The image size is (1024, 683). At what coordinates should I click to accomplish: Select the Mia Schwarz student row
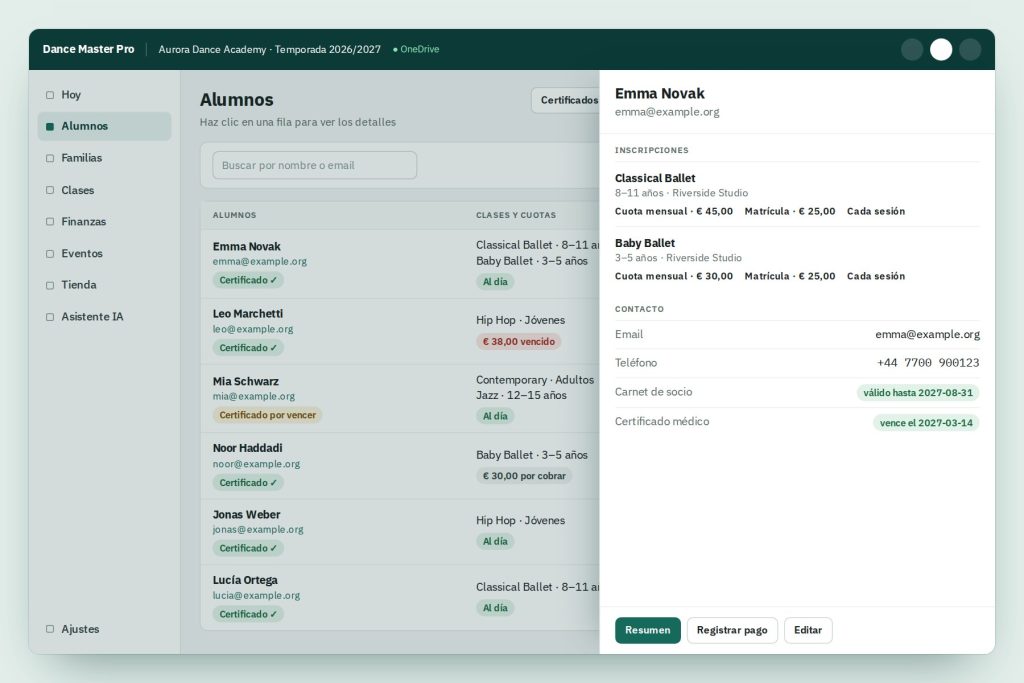400,398
